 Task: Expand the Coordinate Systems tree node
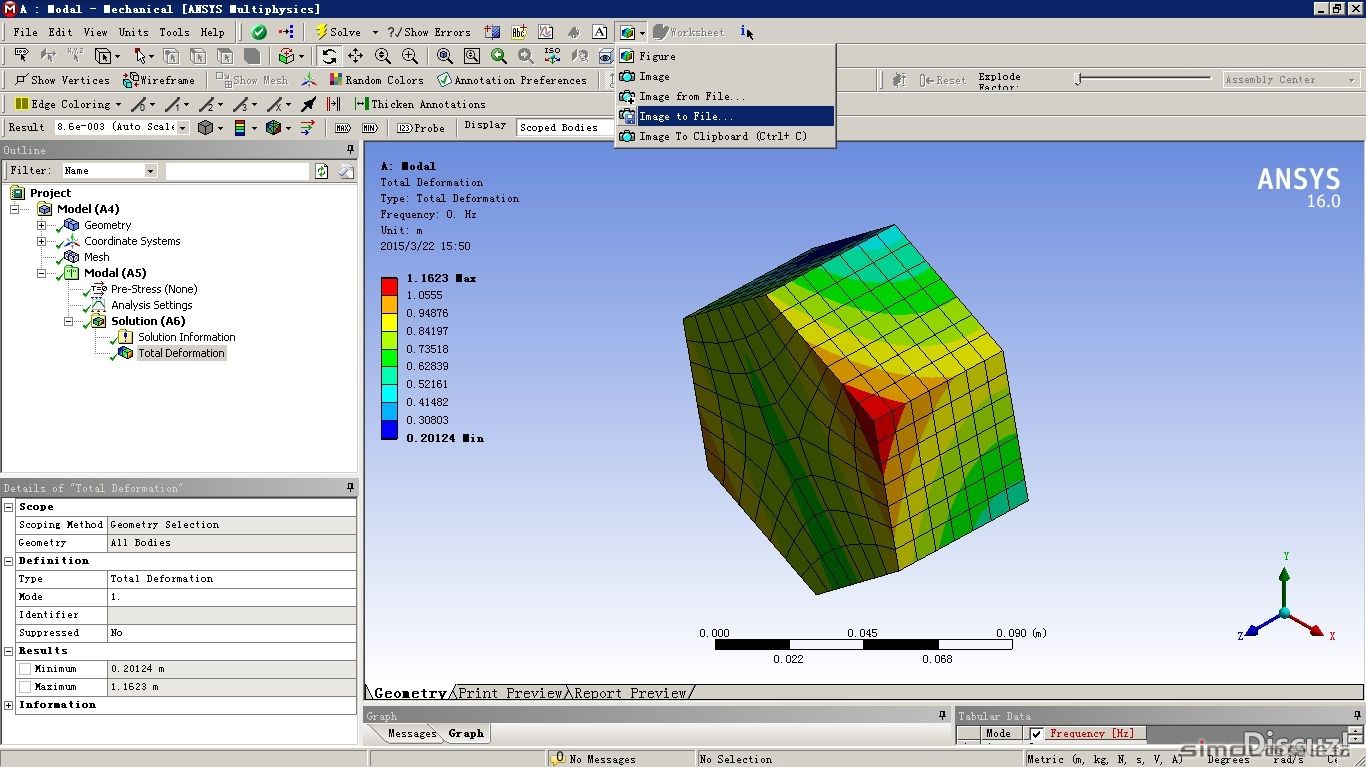(42, 241)
